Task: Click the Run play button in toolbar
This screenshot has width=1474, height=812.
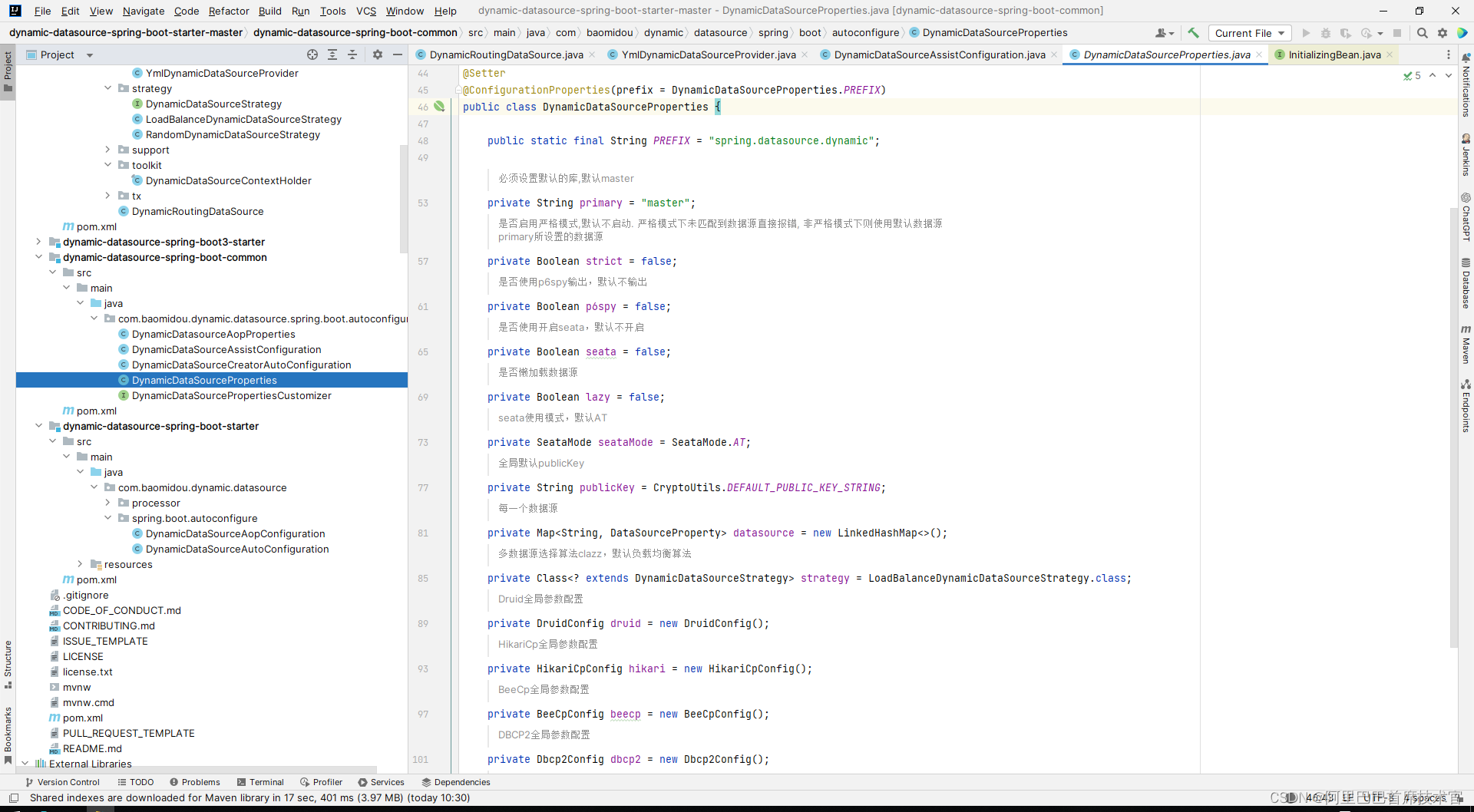Action: tap(1306, 33)
